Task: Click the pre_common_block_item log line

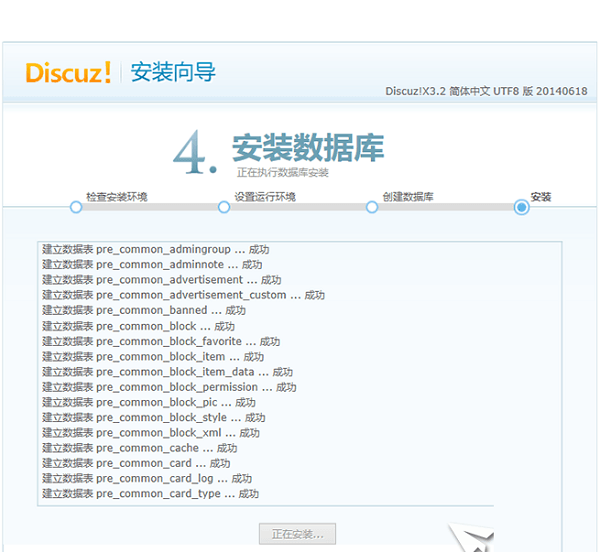Action: [x=153, y=357]
